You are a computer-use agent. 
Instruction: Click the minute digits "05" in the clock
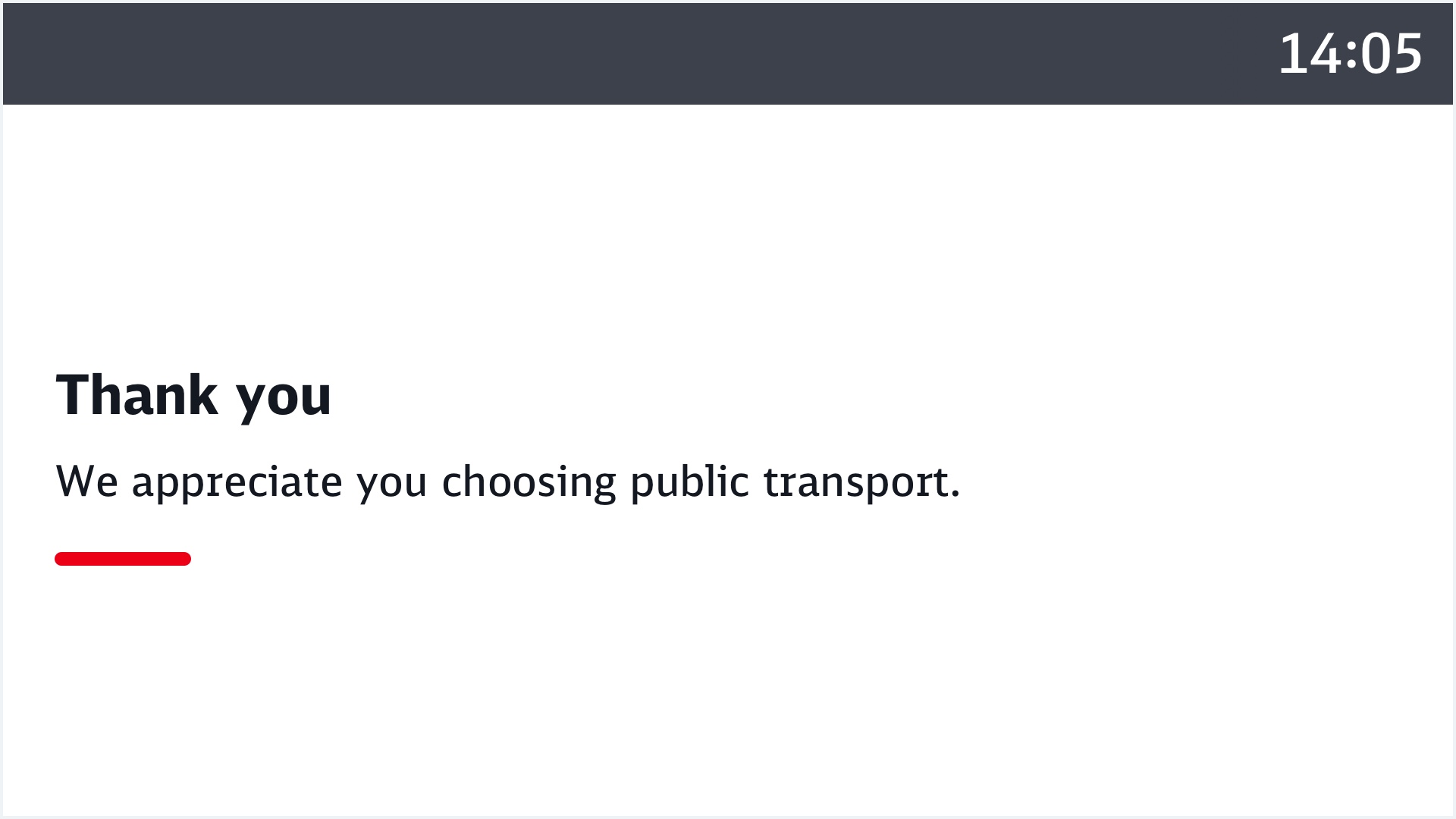(x=1391, y=54)
